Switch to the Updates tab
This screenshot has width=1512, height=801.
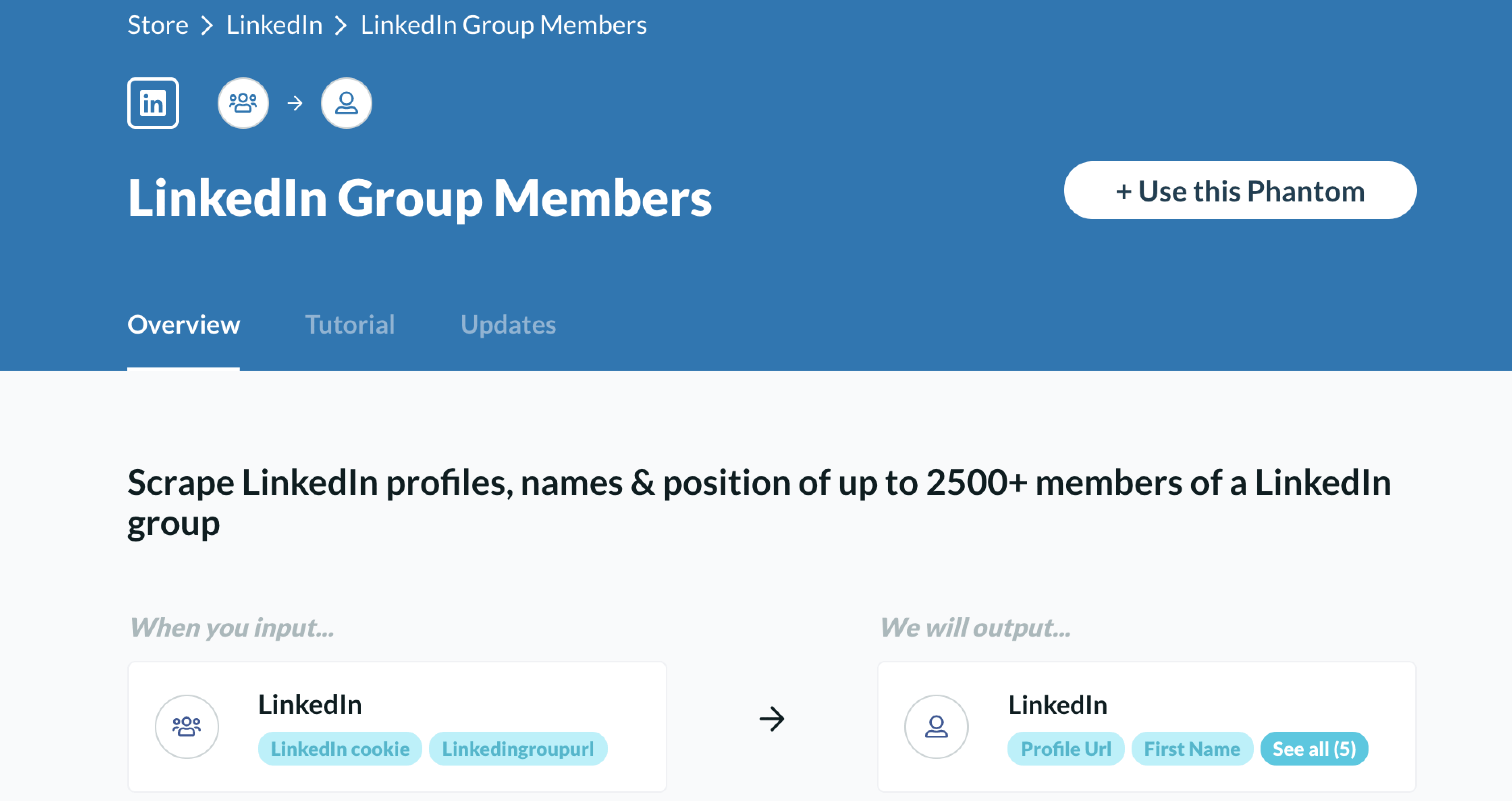[x=508, y=324]
